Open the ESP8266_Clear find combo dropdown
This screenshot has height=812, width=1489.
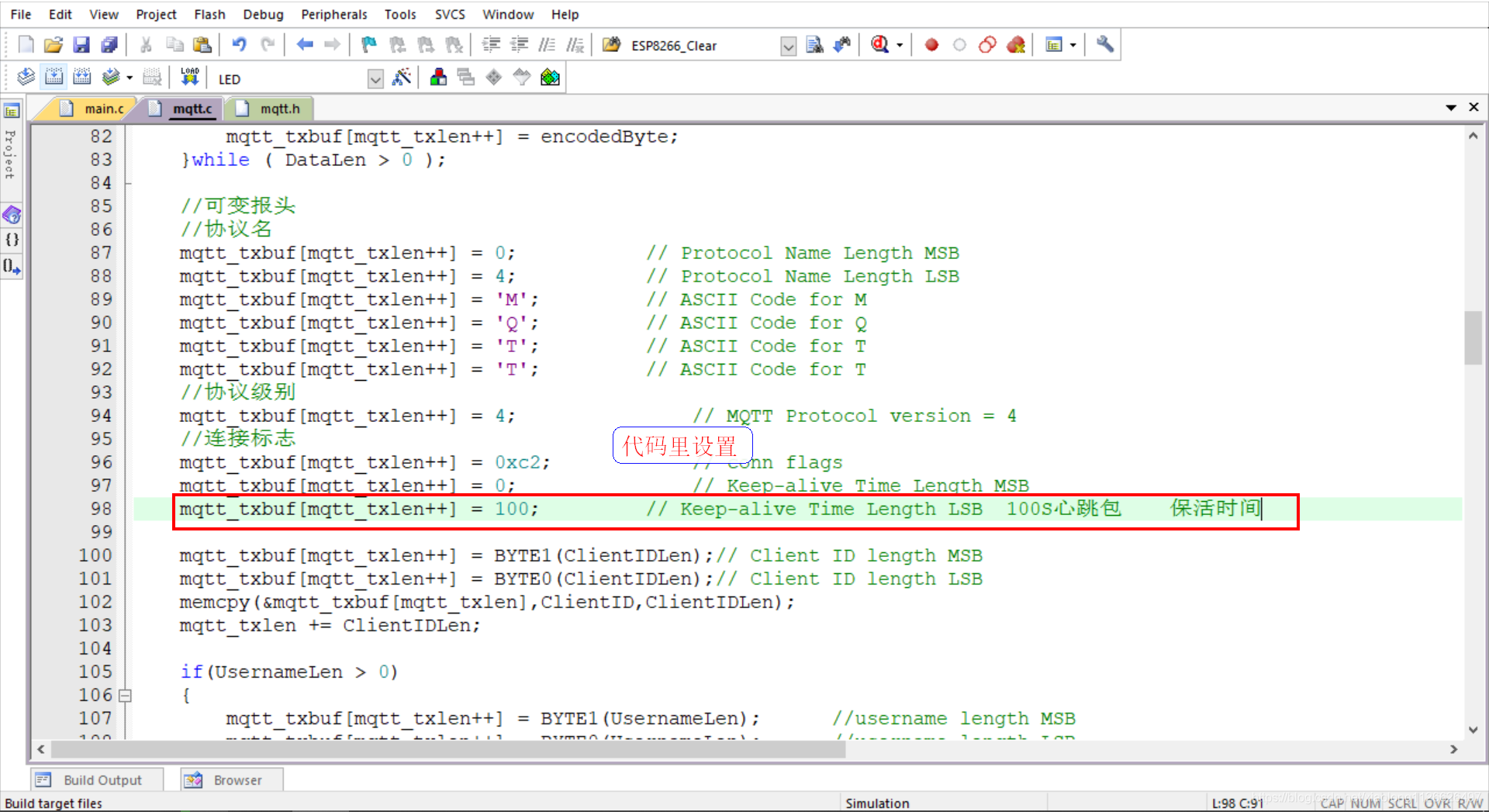pos(789,47)
